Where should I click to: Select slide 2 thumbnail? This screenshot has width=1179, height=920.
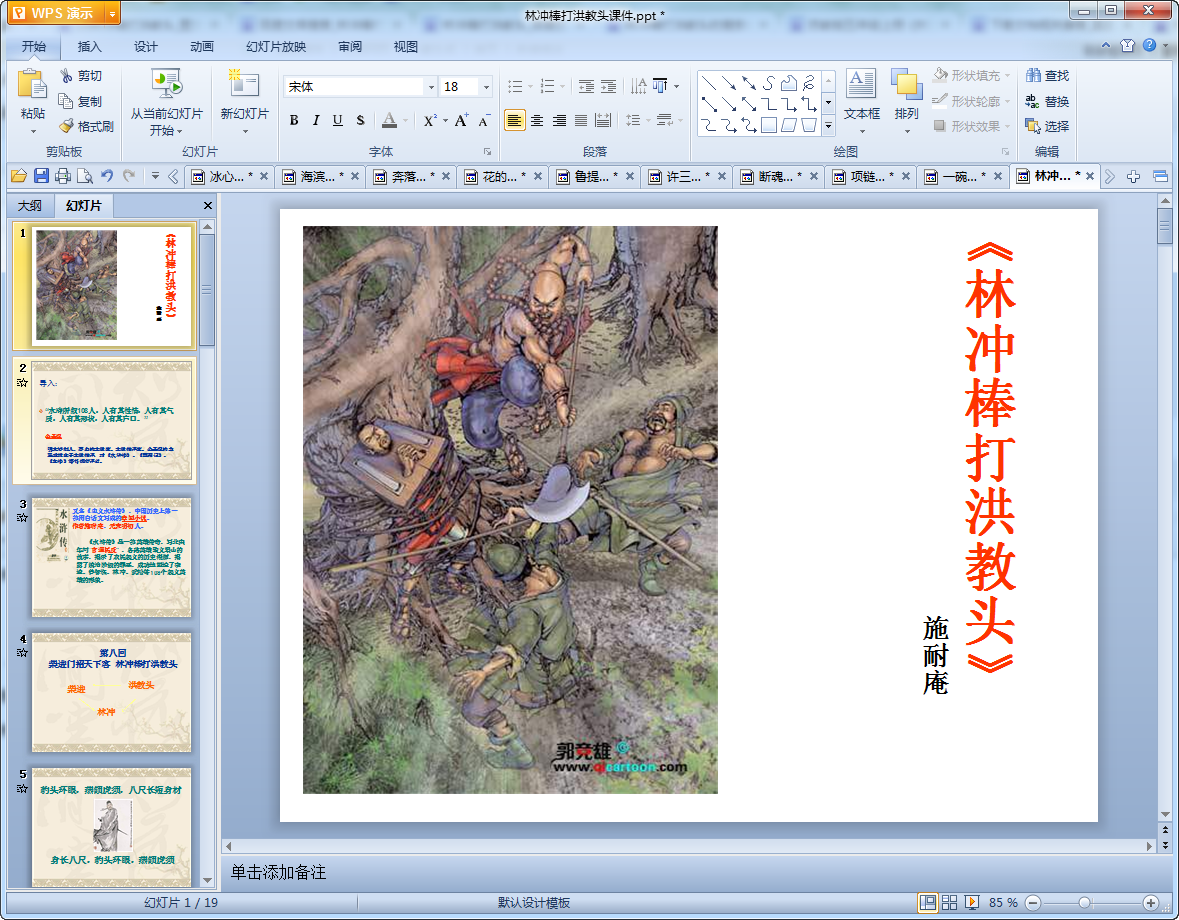[111, 421]
